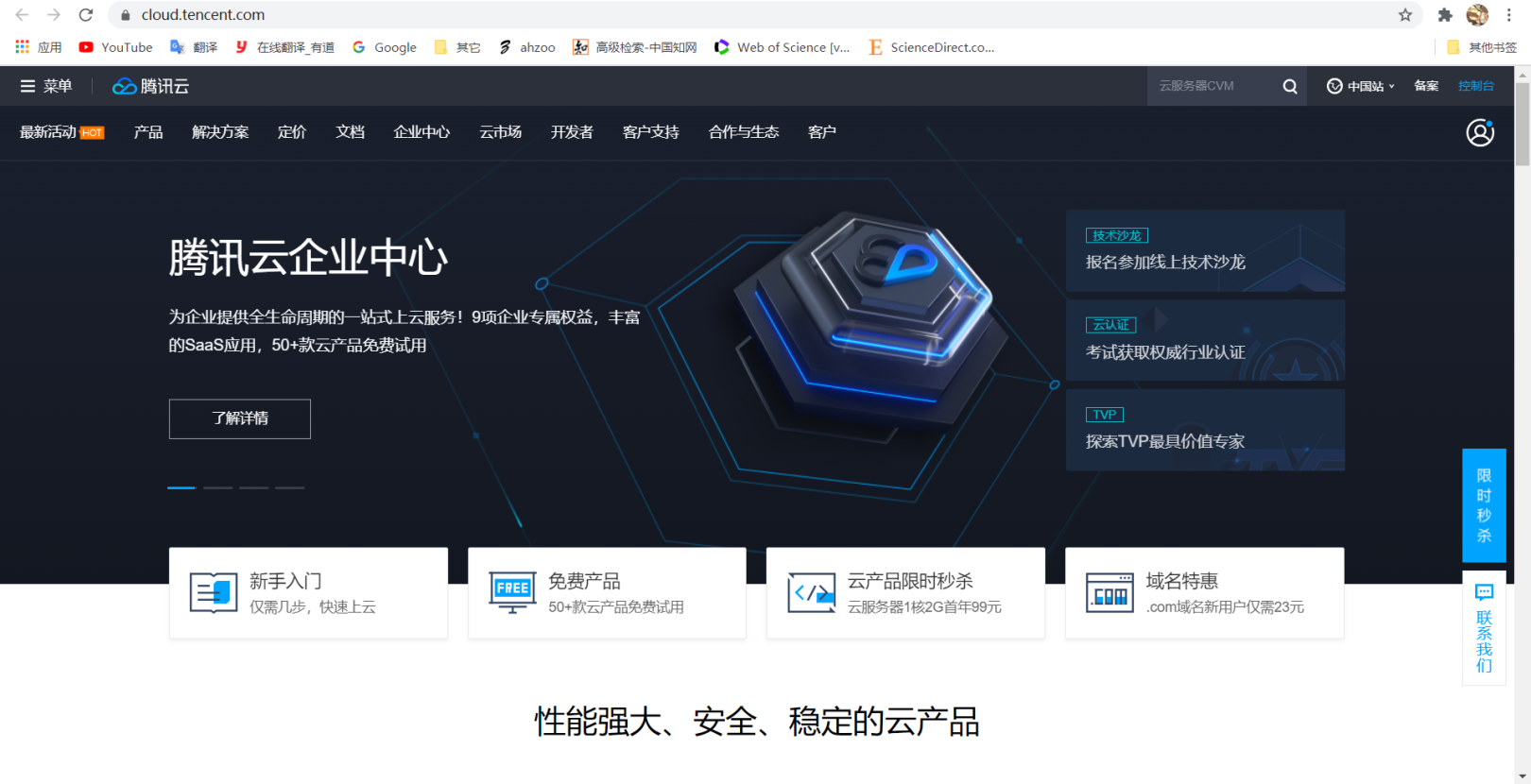The image size is (1531, 784).
Task: Open 最新活动 HOT menu
Action: point(61,132)
